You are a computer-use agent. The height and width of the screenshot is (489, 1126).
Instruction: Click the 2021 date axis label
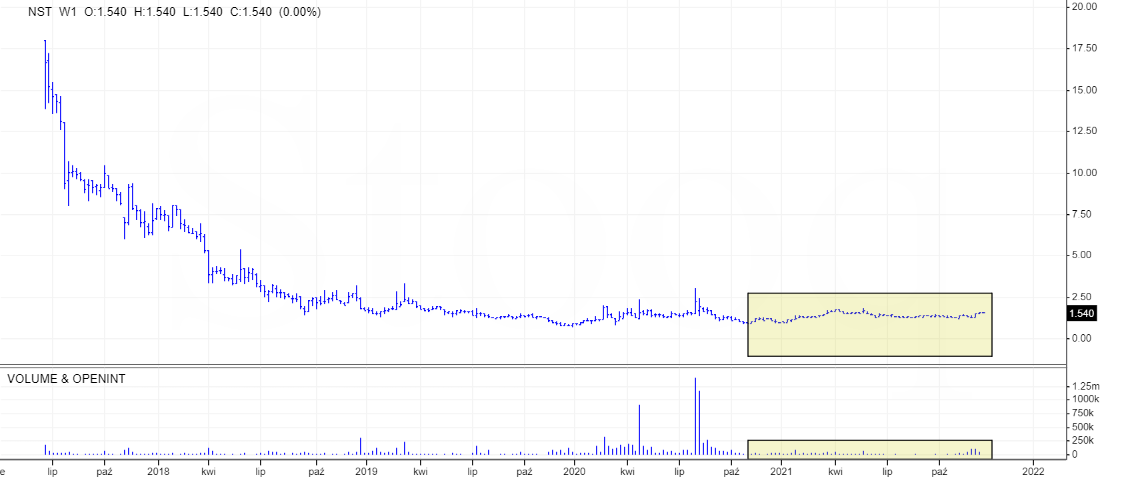(x=781, y=472)
